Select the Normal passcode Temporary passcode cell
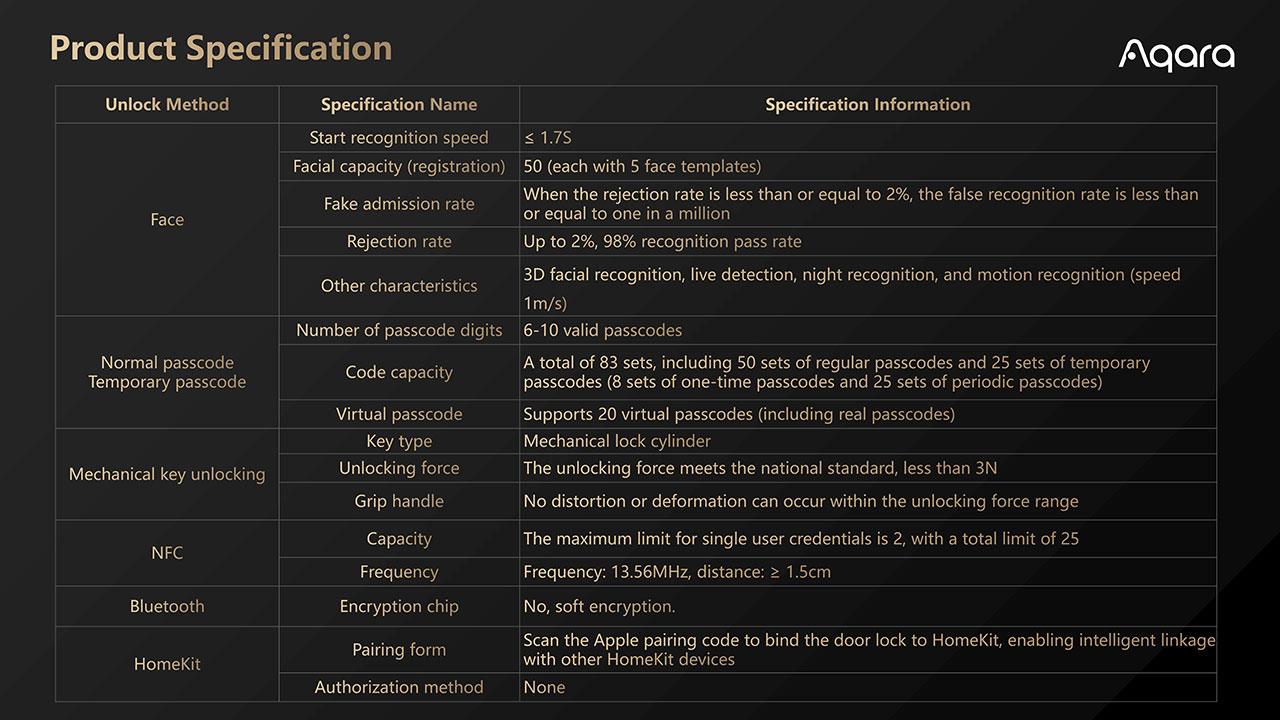Screen dimensions: 1280x720 tap(167, 372)
